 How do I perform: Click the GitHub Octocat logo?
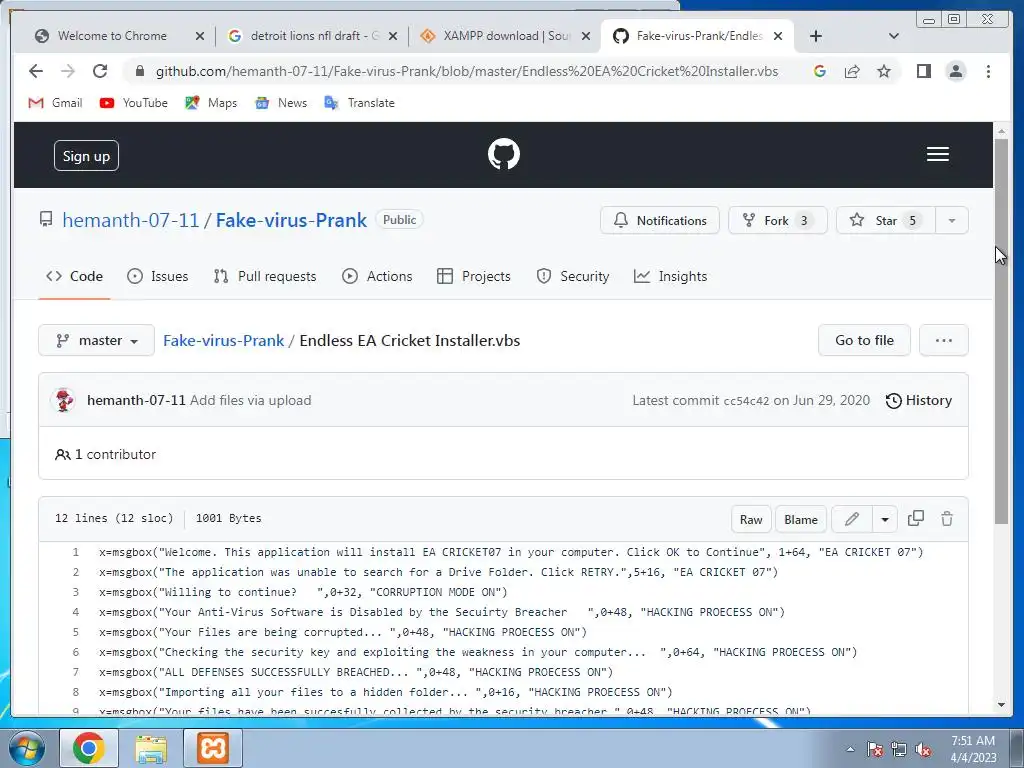504,154
